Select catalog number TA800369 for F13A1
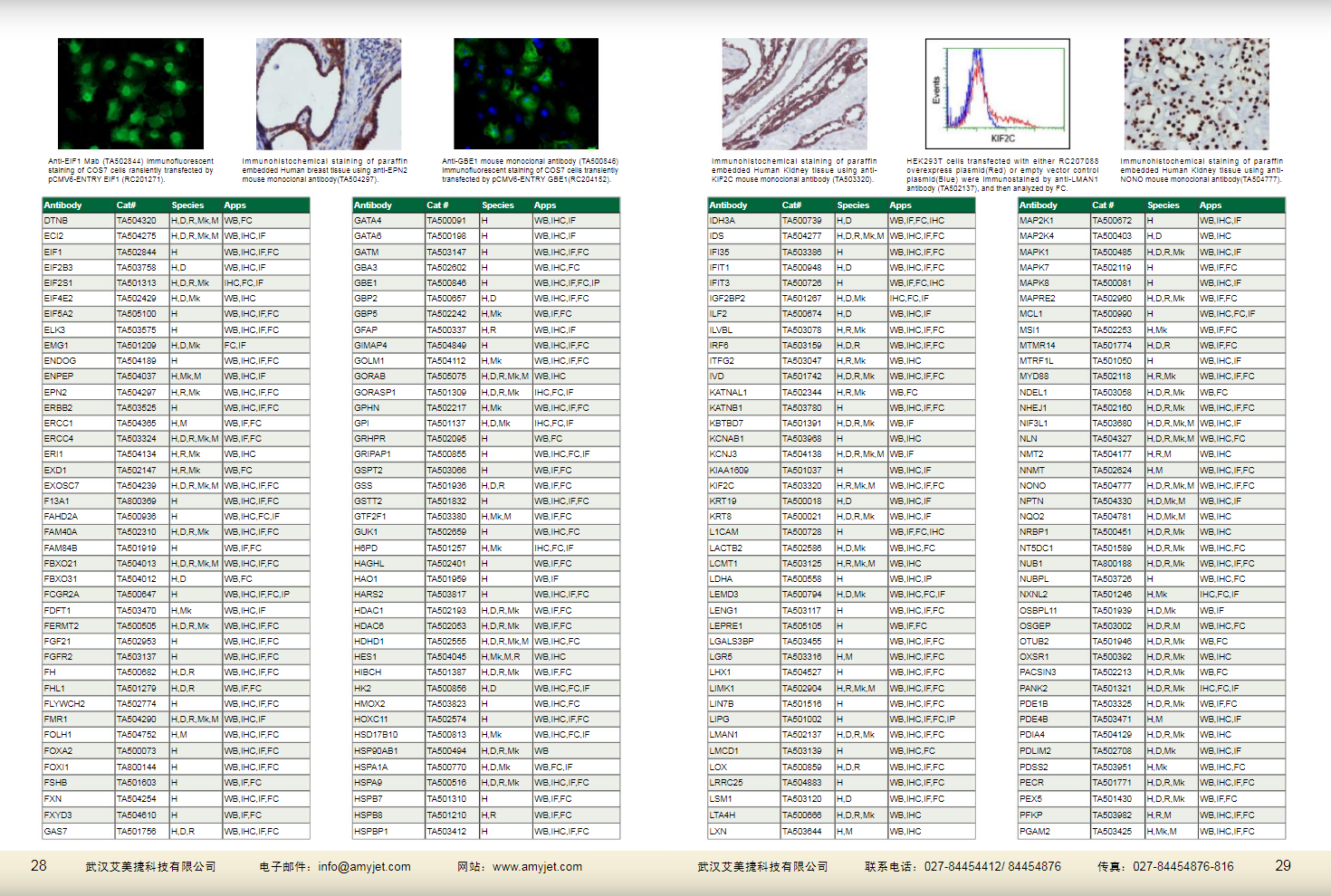 (x=137, y=501)
